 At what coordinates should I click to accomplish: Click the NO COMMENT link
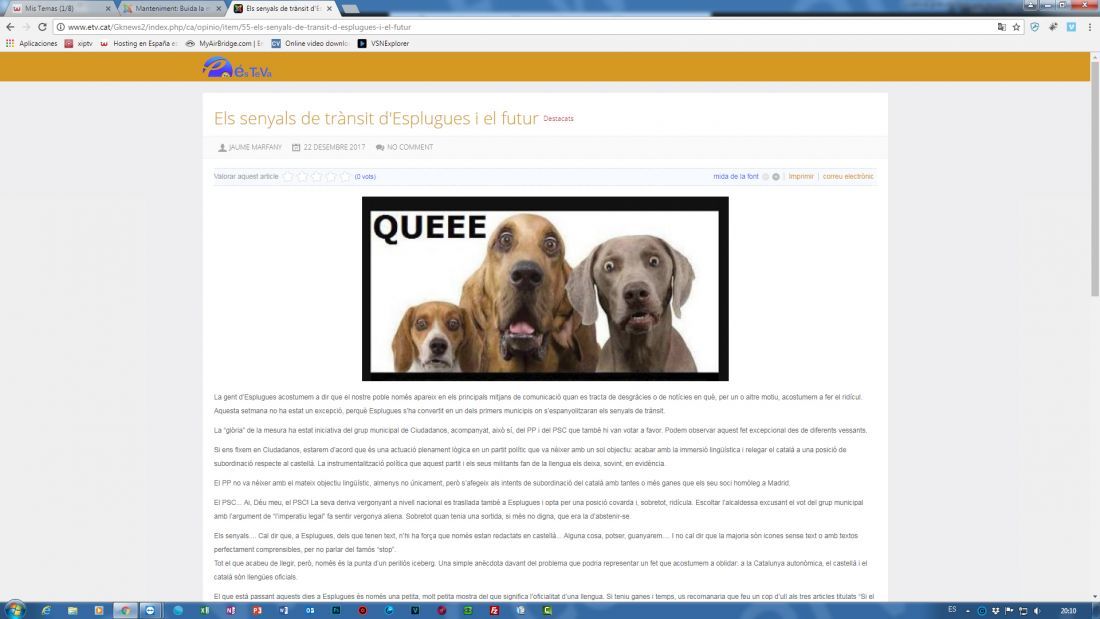pyautogui.click(x=410, y=147)
